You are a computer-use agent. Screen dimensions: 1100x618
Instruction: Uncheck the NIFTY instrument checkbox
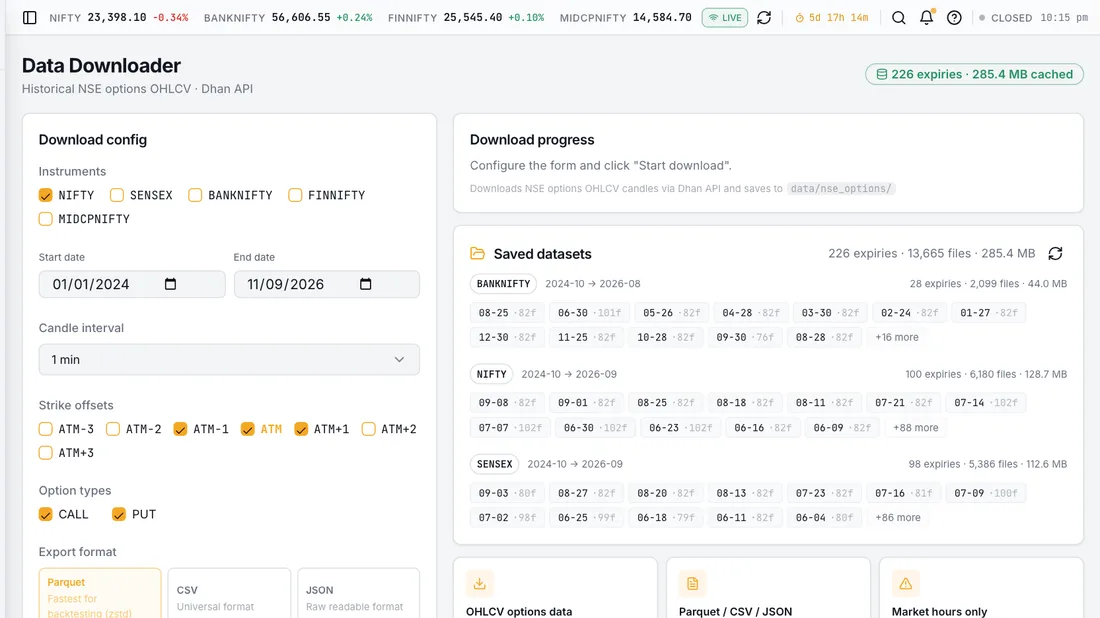click(46, 195)
